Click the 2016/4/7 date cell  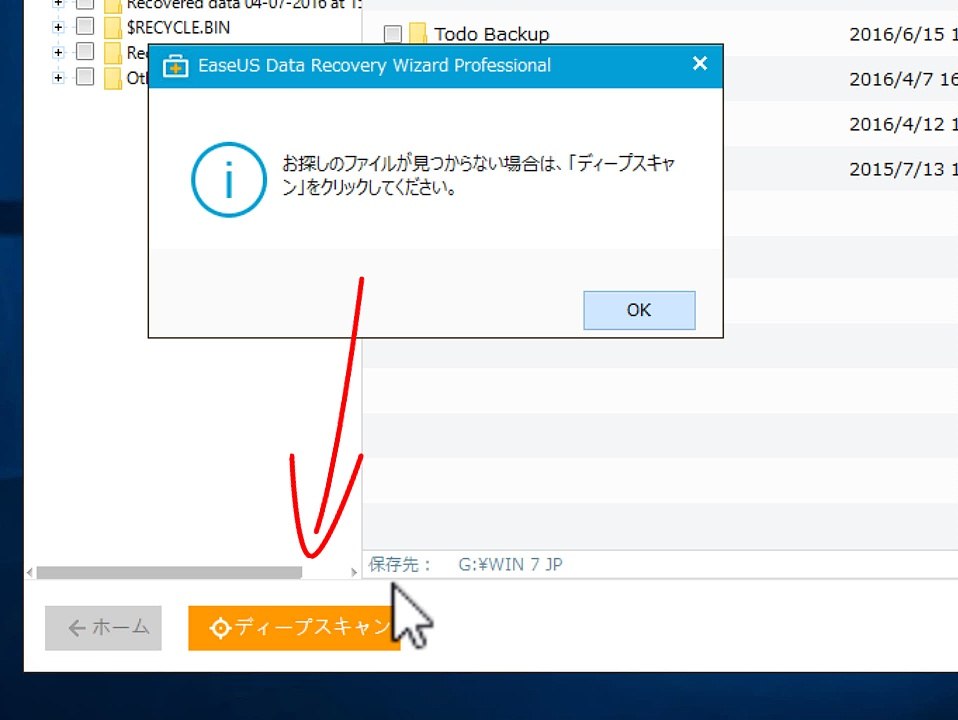(x=903, y=79)
